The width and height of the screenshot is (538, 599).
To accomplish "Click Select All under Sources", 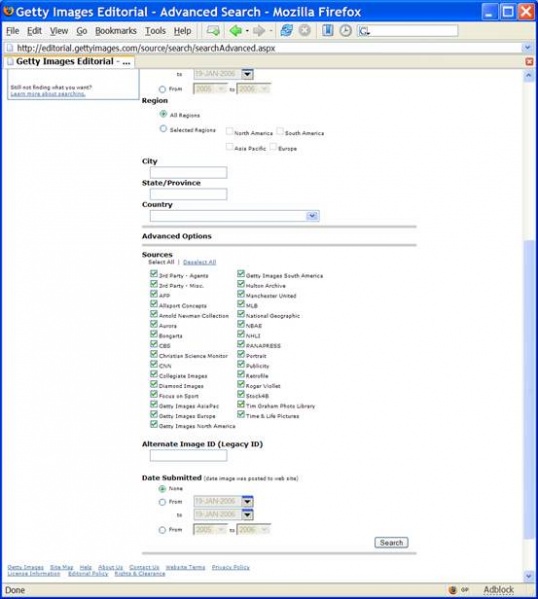I will 161,262.
